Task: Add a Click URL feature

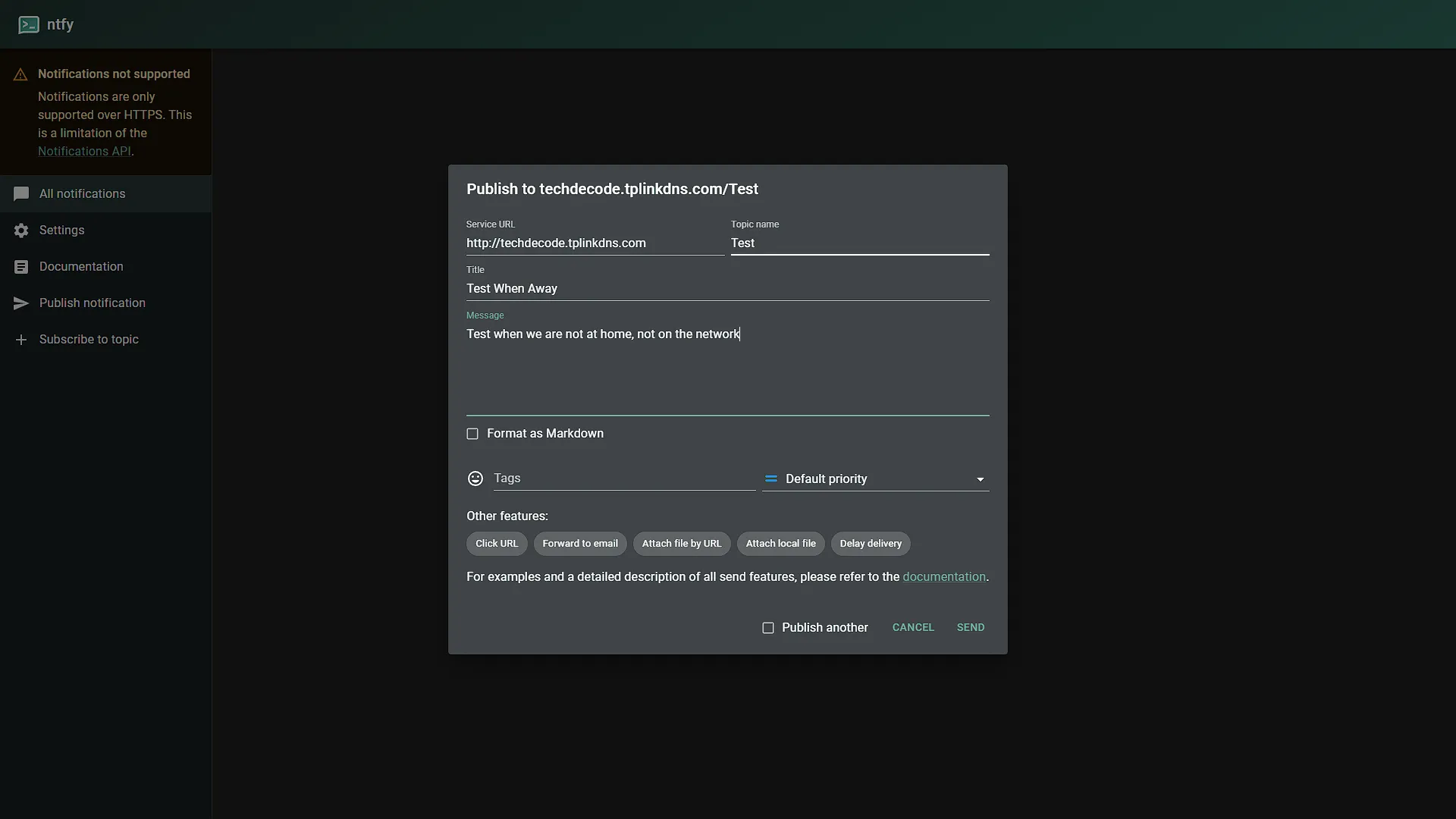Action: pos(497,544)
